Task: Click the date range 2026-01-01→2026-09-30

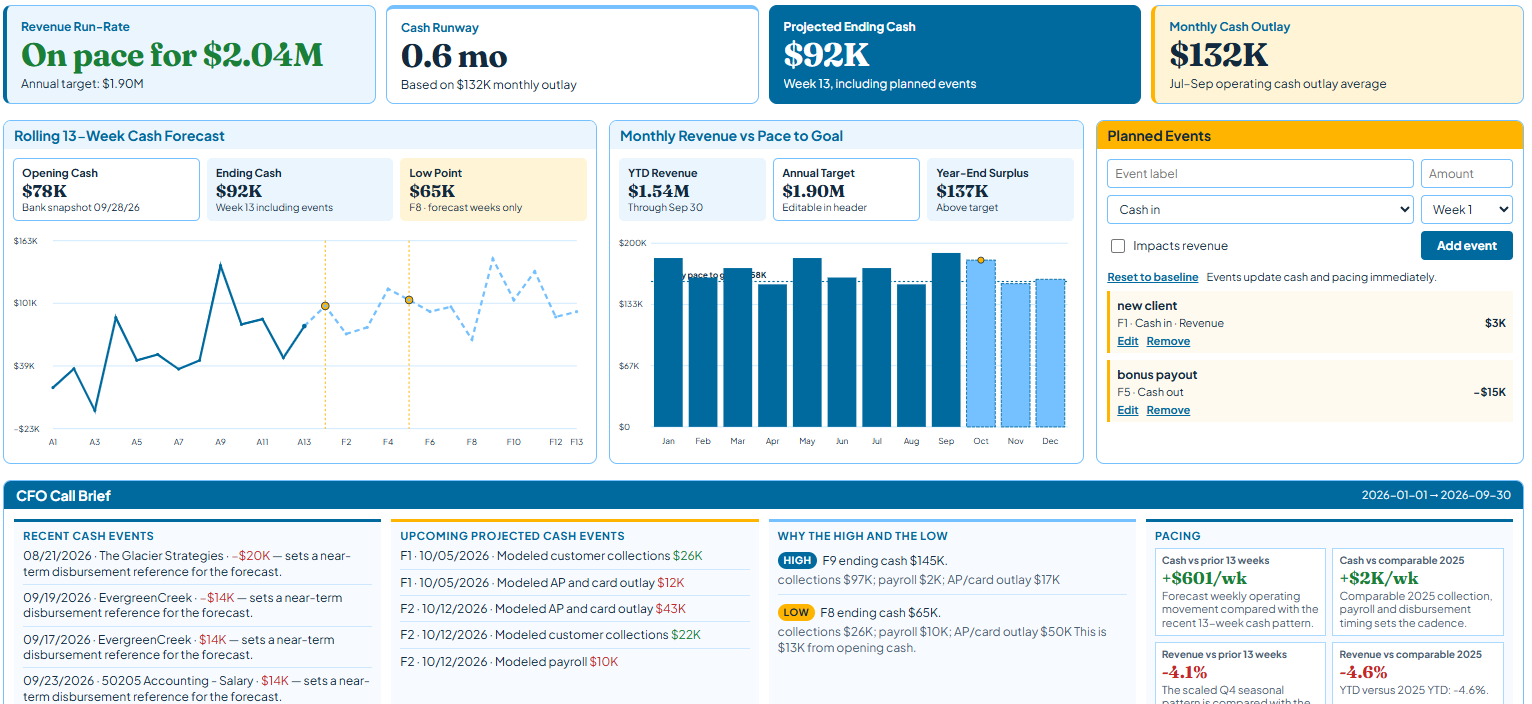Action: coord(1436,495)
